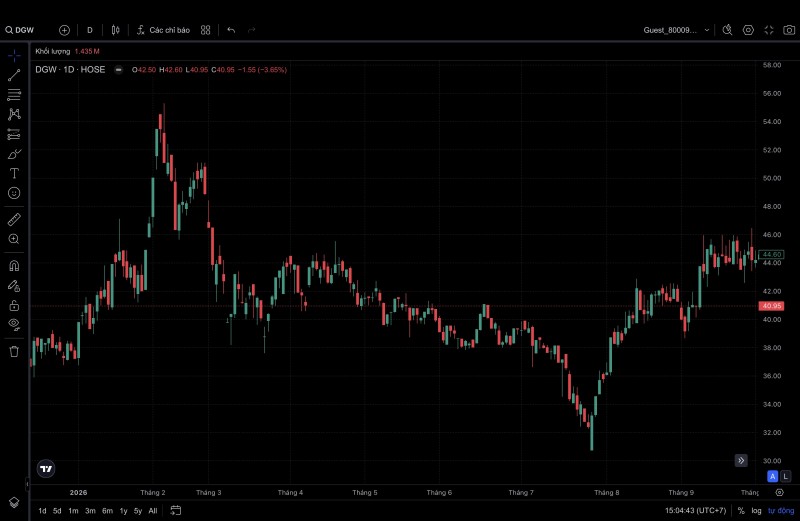Screen dimensions: 800x521
Task: Open the candlestick chart style selector
Action: 116,30
